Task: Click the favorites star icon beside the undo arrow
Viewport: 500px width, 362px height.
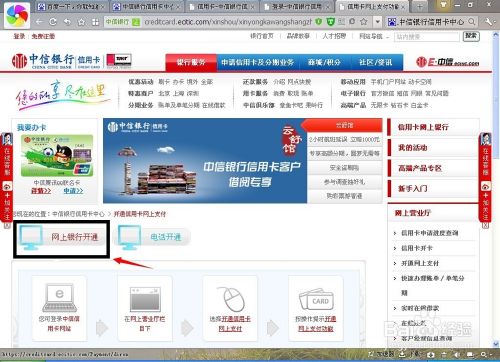Action: [81, 22]
